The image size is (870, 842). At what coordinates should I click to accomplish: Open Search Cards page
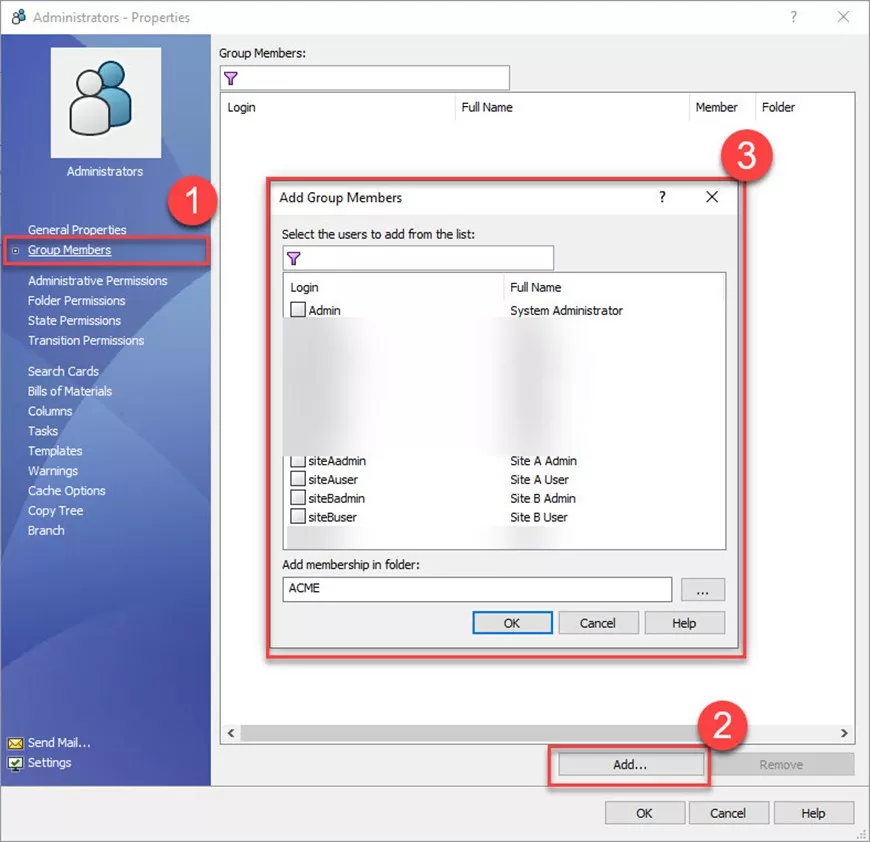[x=63, y=371]
